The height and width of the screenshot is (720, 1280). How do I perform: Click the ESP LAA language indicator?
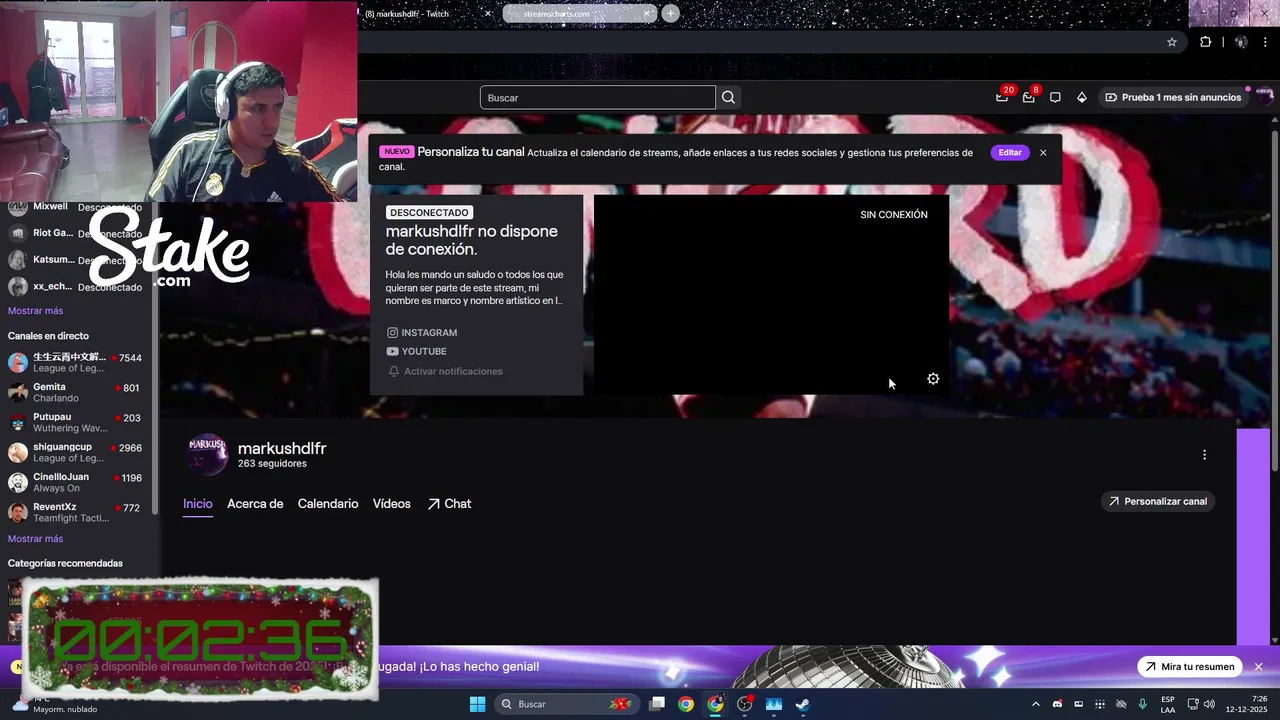[1168, 704]
